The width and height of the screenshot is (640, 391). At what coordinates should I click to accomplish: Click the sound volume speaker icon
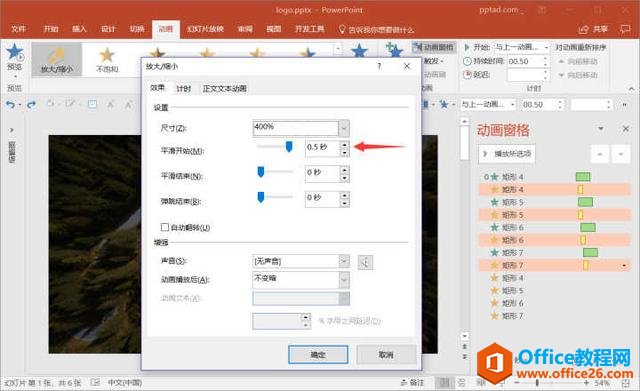tap(365, 262)
